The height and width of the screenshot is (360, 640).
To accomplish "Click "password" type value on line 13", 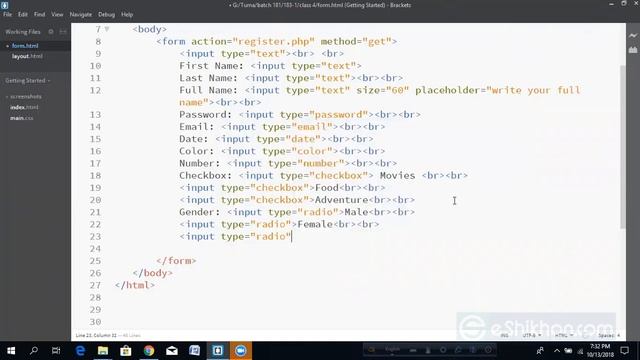I will point(338,115).
